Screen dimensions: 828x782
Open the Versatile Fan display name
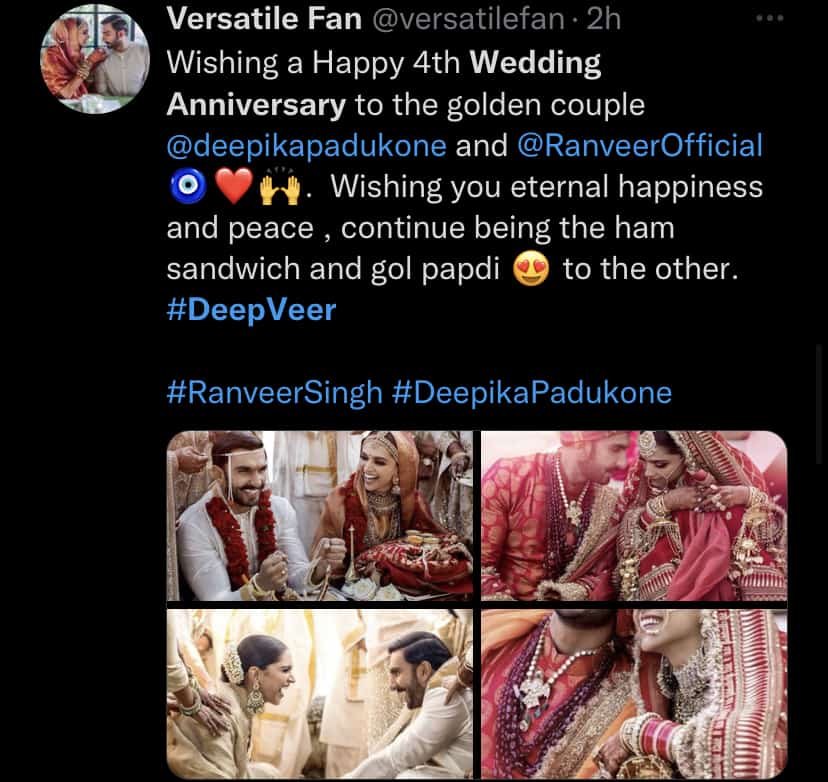[x=263, y=17]
